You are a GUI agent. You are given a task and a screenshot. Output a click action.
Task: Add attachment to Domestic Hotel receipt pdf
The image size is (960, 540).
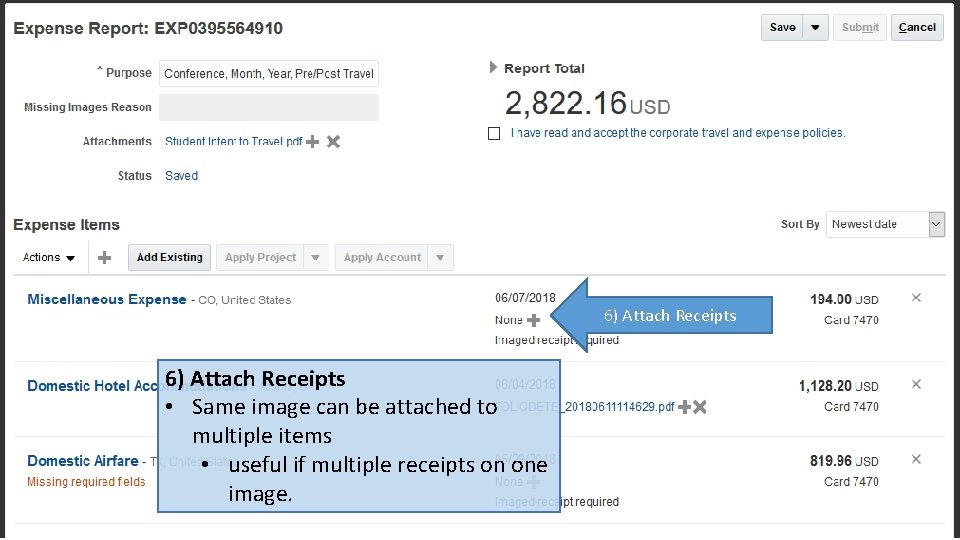click(684, 407)
